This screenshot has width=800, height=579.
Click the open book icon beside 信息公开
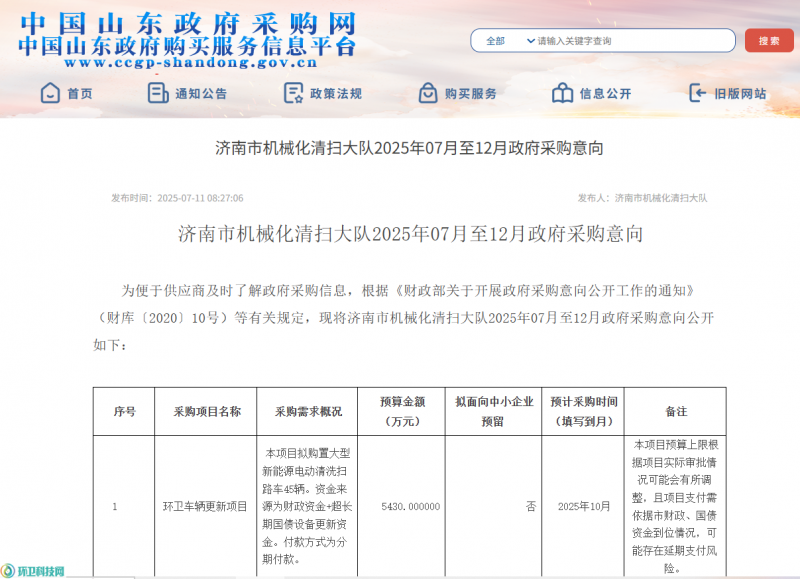coord(562,93)
